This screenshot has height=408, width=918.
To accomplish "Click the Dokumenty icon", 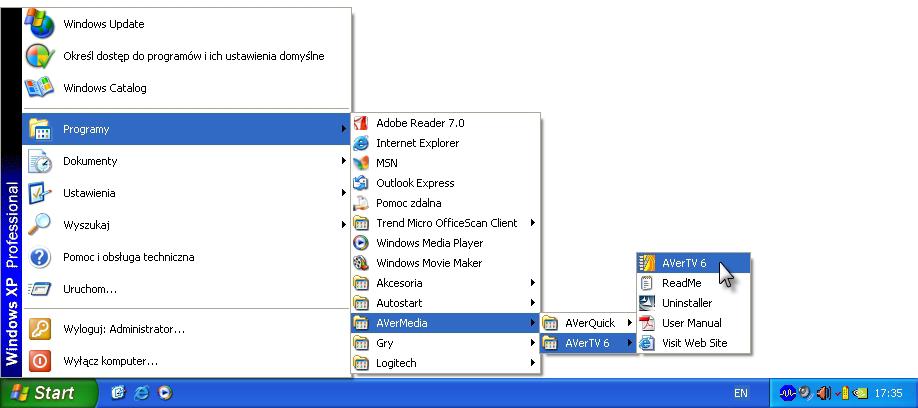I will [40, 161].
